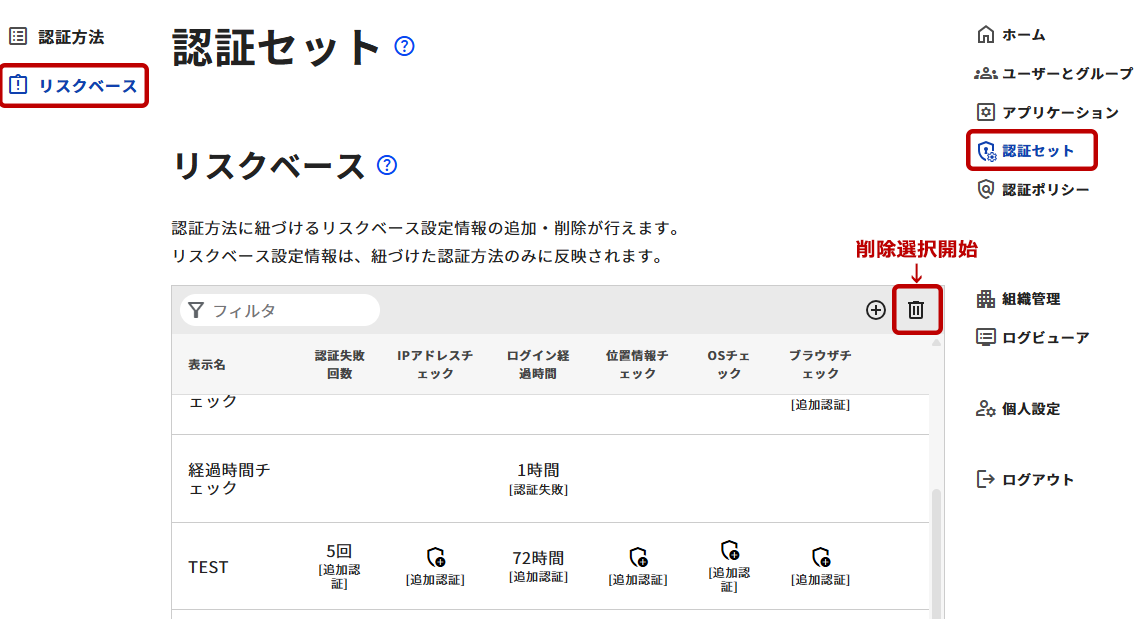Click the trash delete icon in table toolbar

coord(915,310)
